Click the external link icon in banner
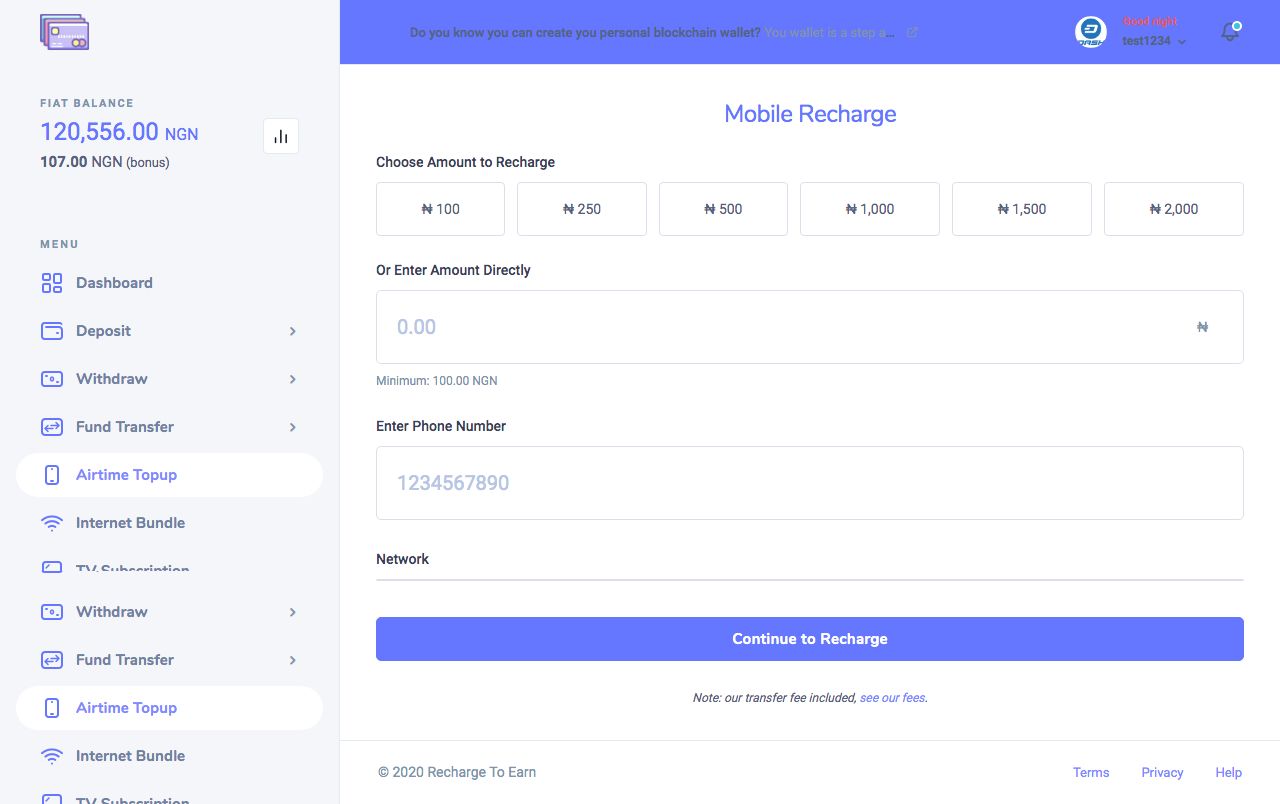The width and height of the screenshot is (1280, 804). coord(912,33)
